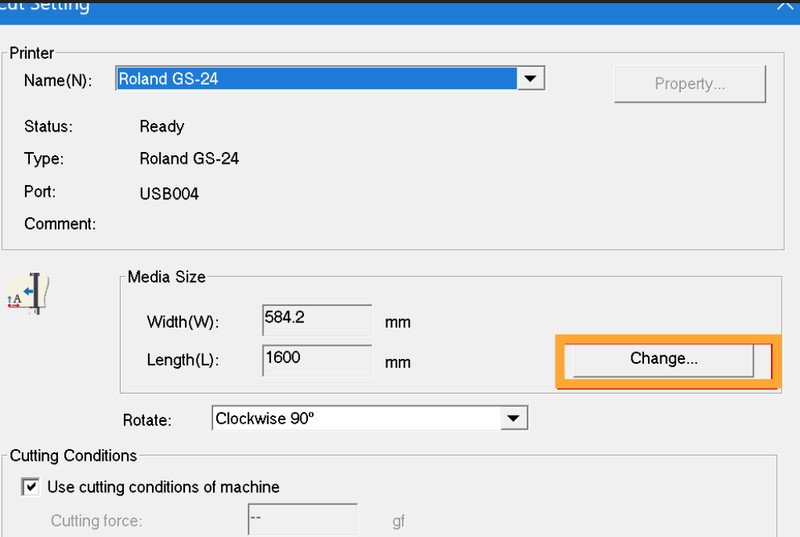Click the Width(W) input field
Image resolution: width=800 pixels, height=537 pixels.
pyautogui.click(x=317, y=320)
